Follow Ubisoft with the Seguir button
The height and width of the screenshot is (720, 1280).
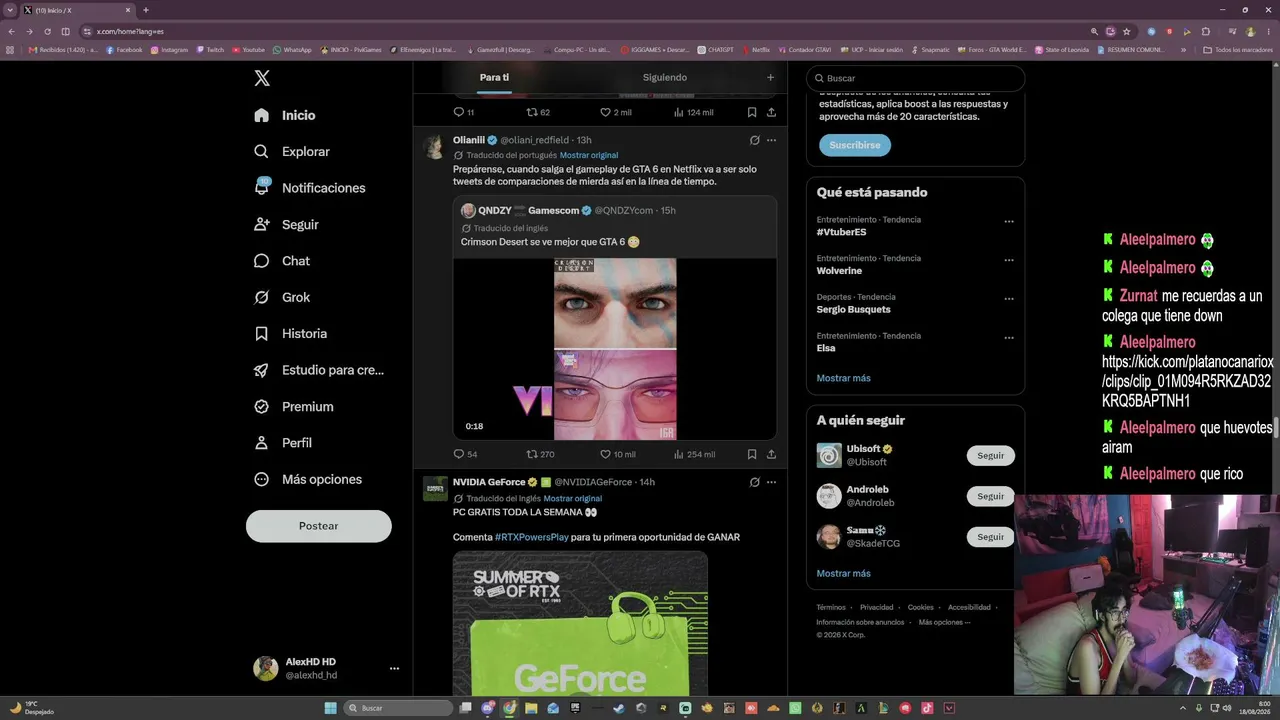(991, 456)
